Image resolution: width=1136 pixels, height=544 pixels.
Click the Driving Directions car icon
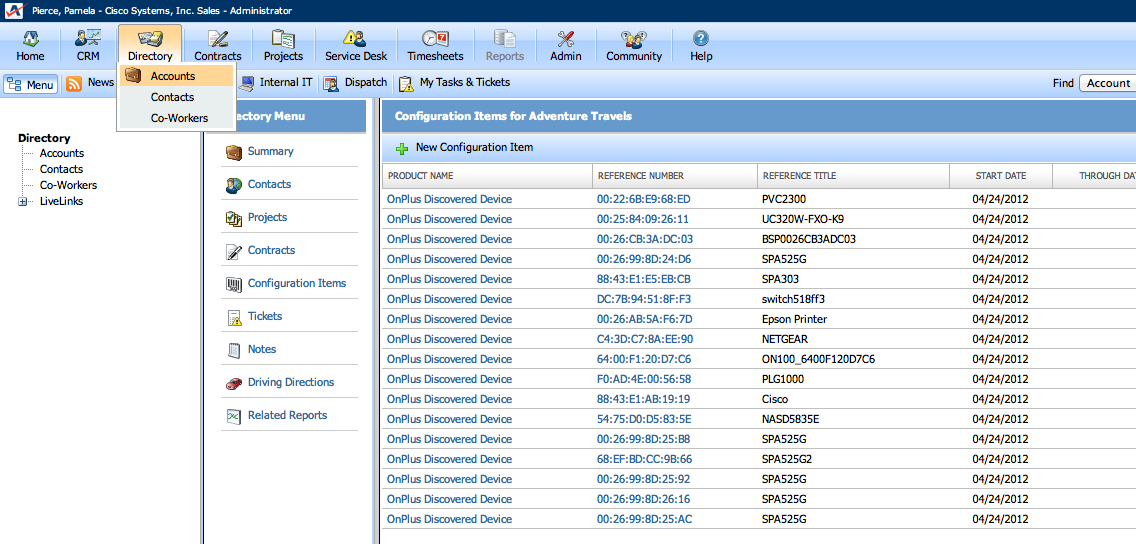[x=233, y=382]
